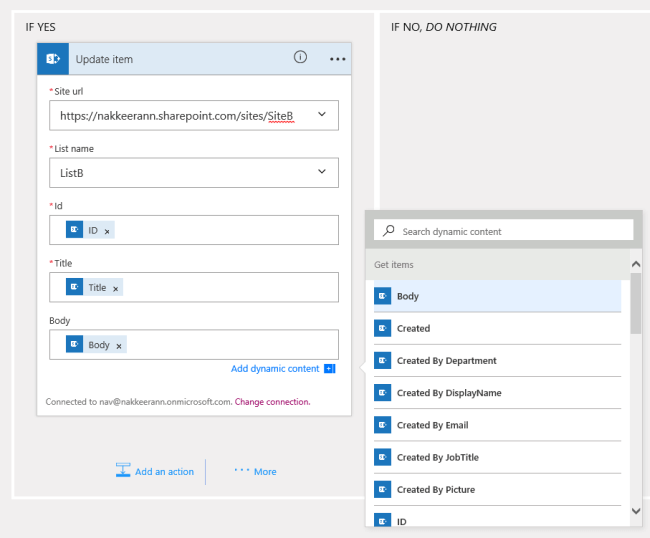Click the Add an action icon
The width and height of the screenshot is (650, 538).
point(123,471)
